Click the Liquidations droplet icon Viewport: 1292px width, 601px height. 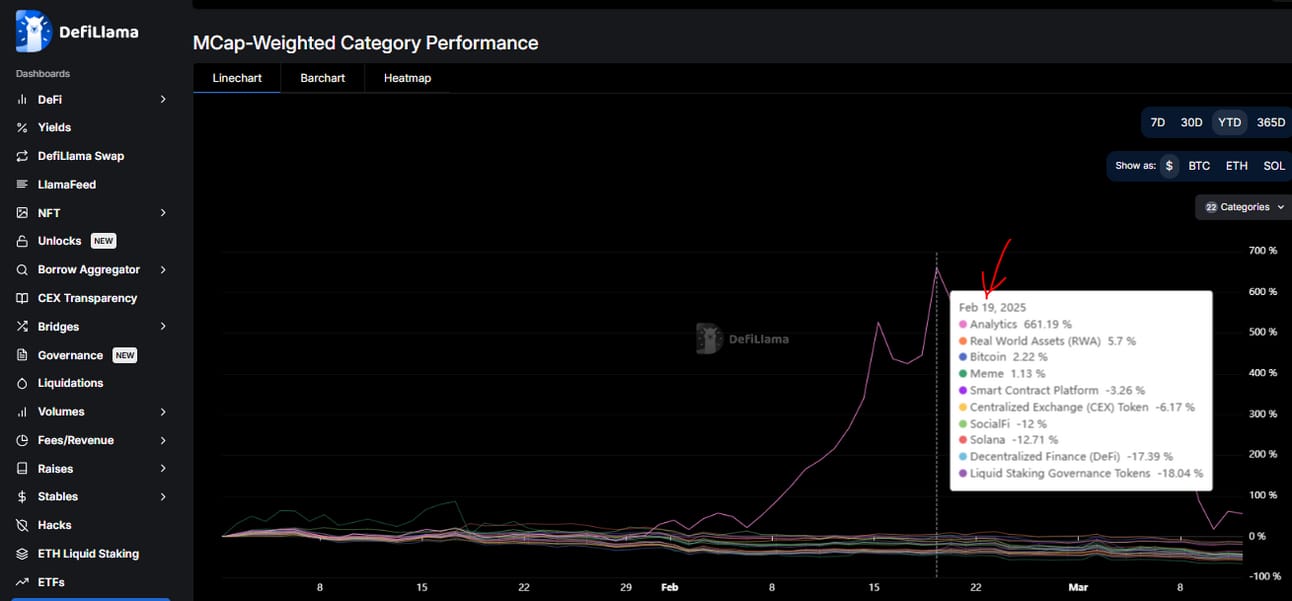pos(22,383)
